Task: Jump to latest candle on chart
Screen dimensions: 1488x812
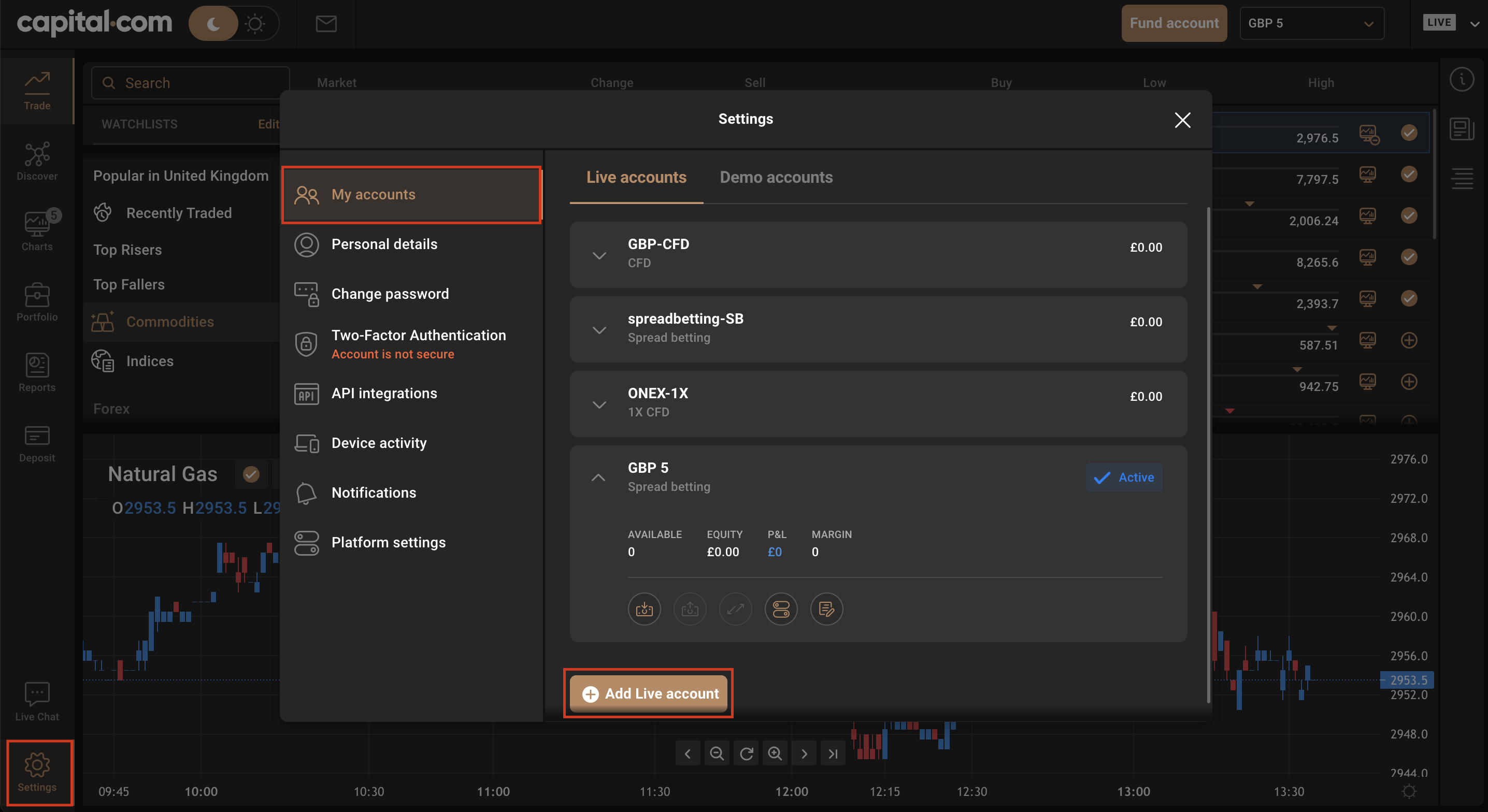Action: click(833, 753)
